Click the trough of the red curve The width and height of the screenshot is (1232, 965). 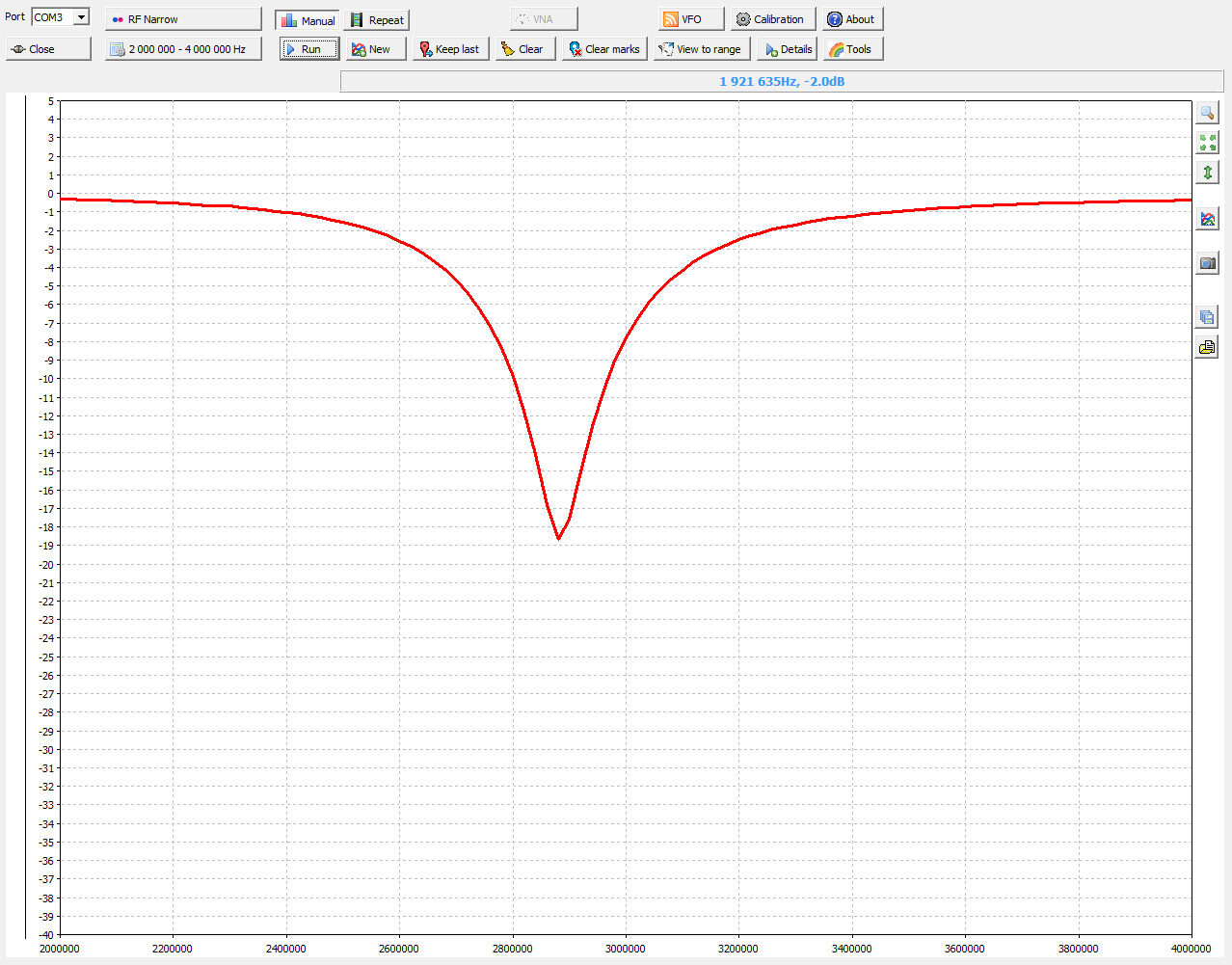558,538
